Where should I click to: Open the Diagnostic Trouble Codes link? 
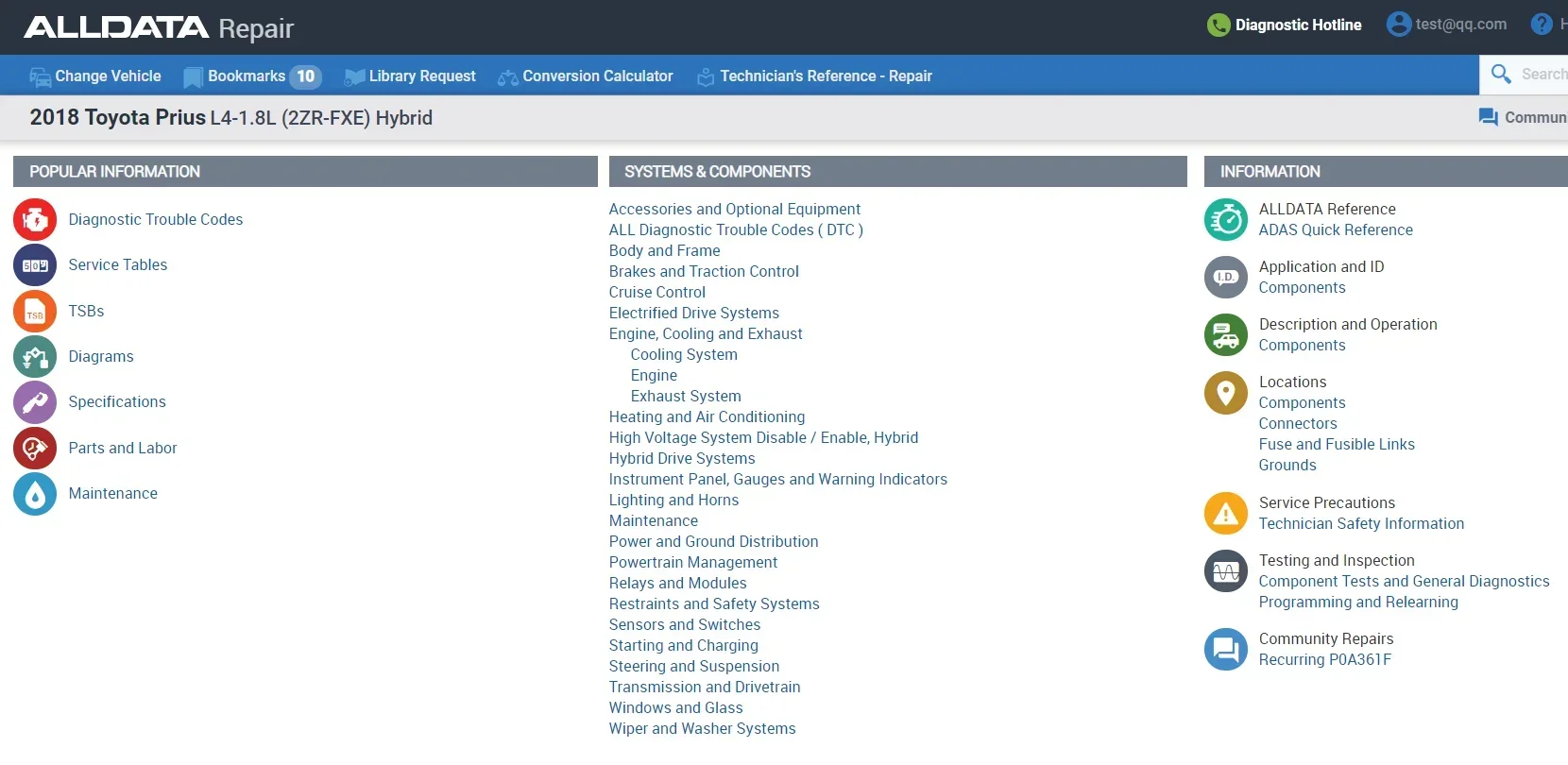click(x=156, y=220)
